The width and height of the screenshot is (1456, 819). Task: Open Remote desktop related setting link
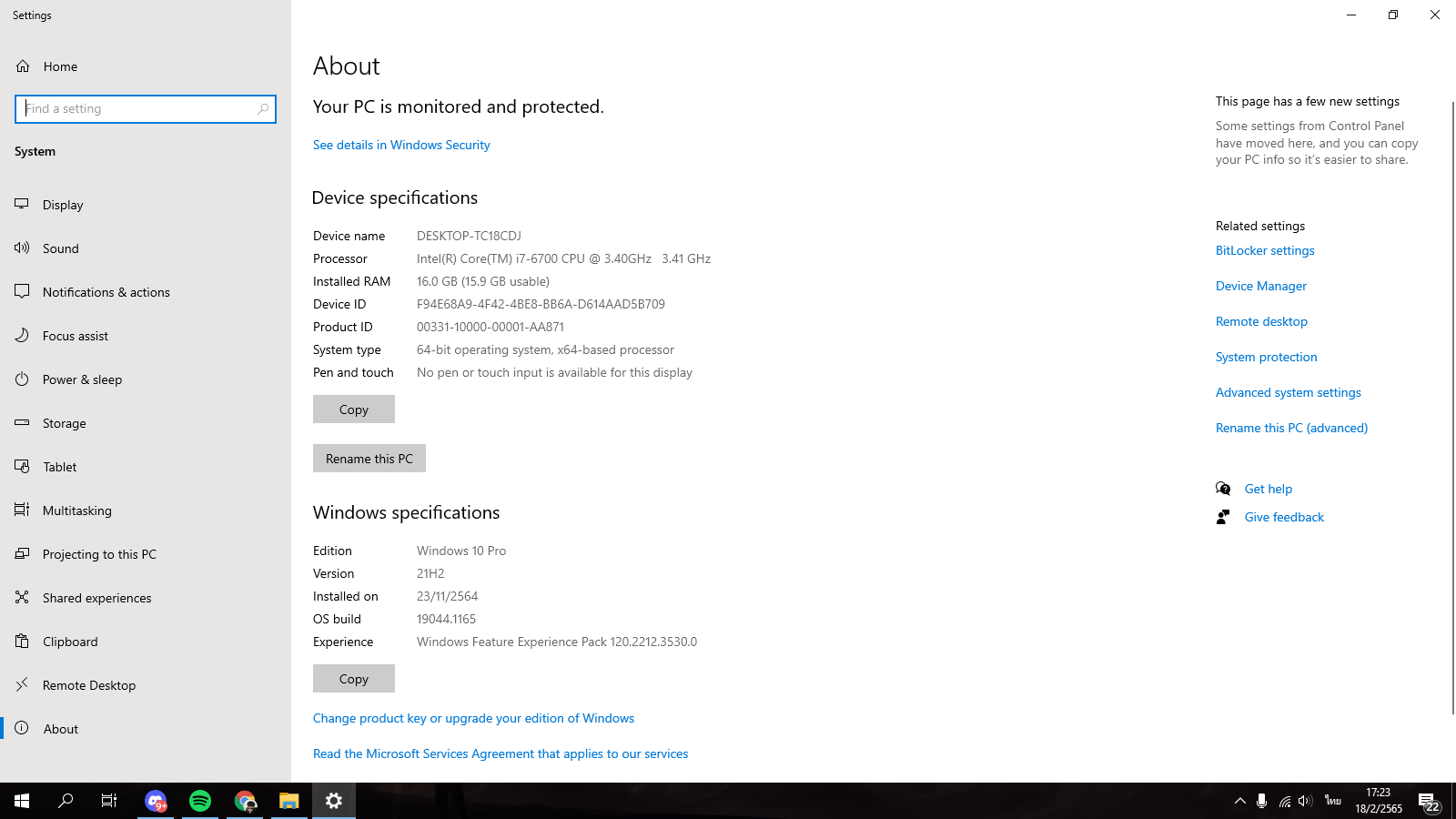1261,321
